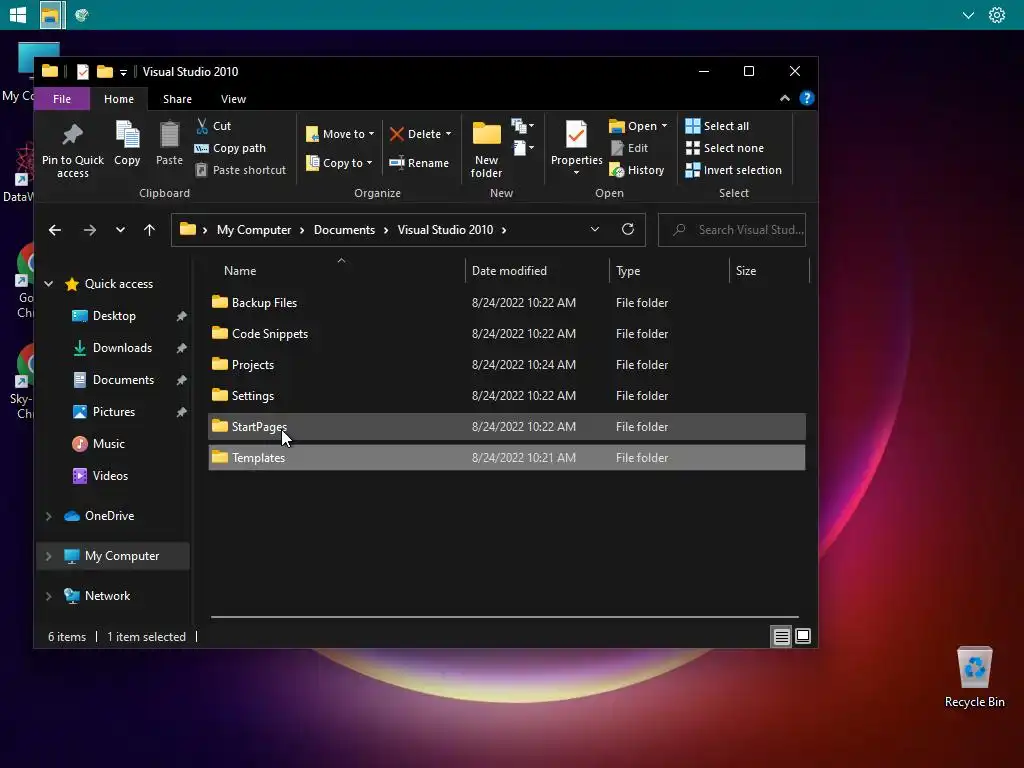Image resolution: width=1024 pixels, height=768 pixels.
Task: Open the Delete dropdown arrow
Action: point(448,134)
